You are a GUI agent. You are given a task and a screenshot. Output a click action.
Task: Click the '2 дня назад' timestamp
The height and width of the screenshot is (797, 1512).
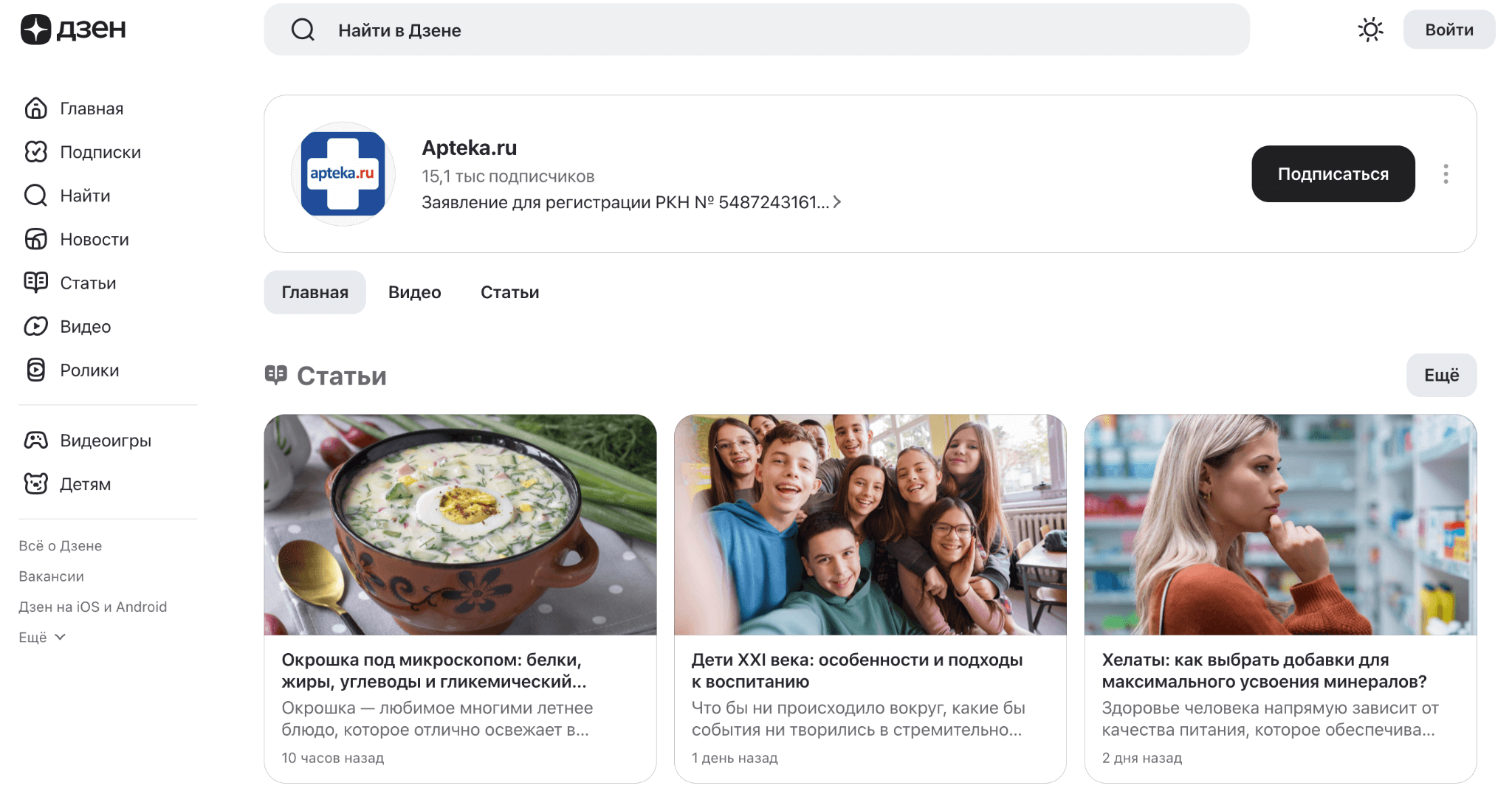tap(1142, 758)
